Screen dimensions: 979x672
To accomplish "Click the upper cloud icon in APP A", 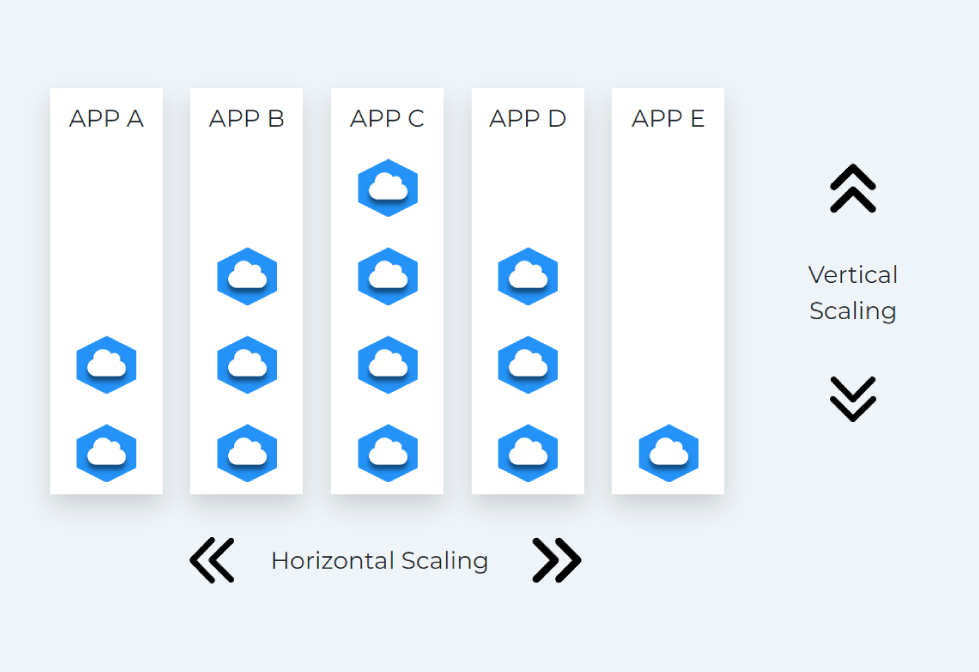I will coord(106,365).
